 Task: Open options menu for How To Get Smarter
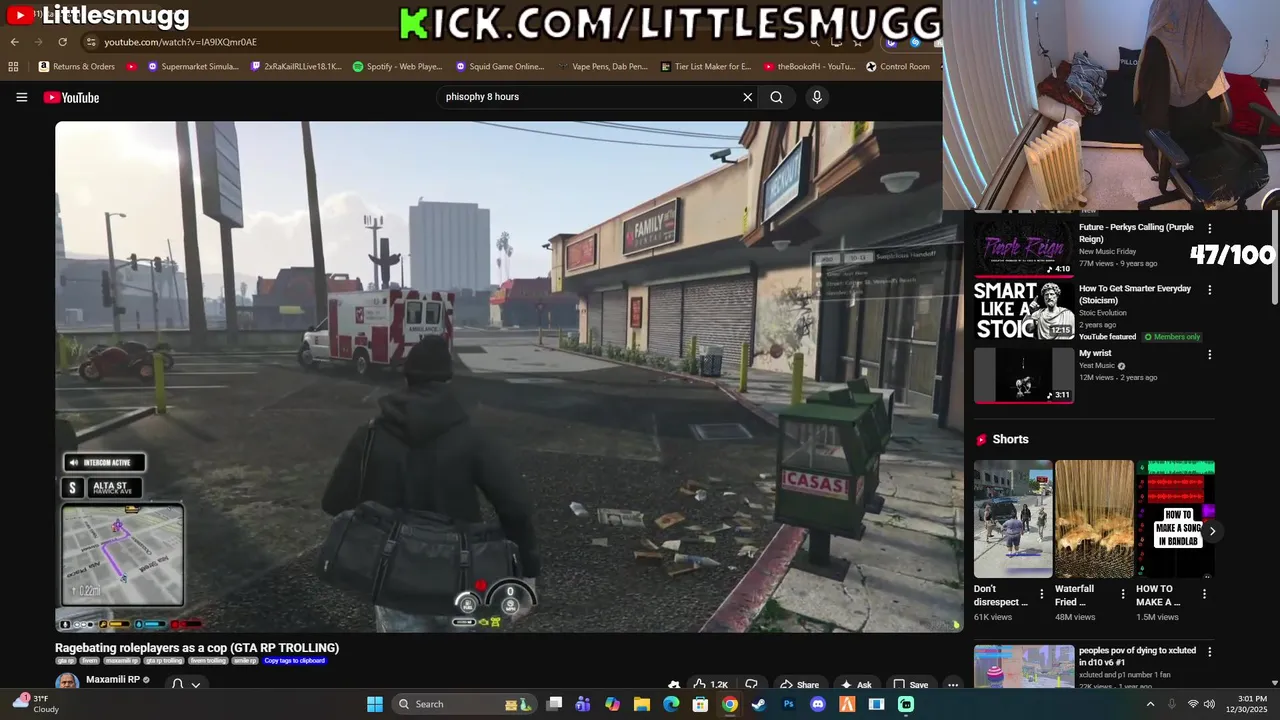1209,290
